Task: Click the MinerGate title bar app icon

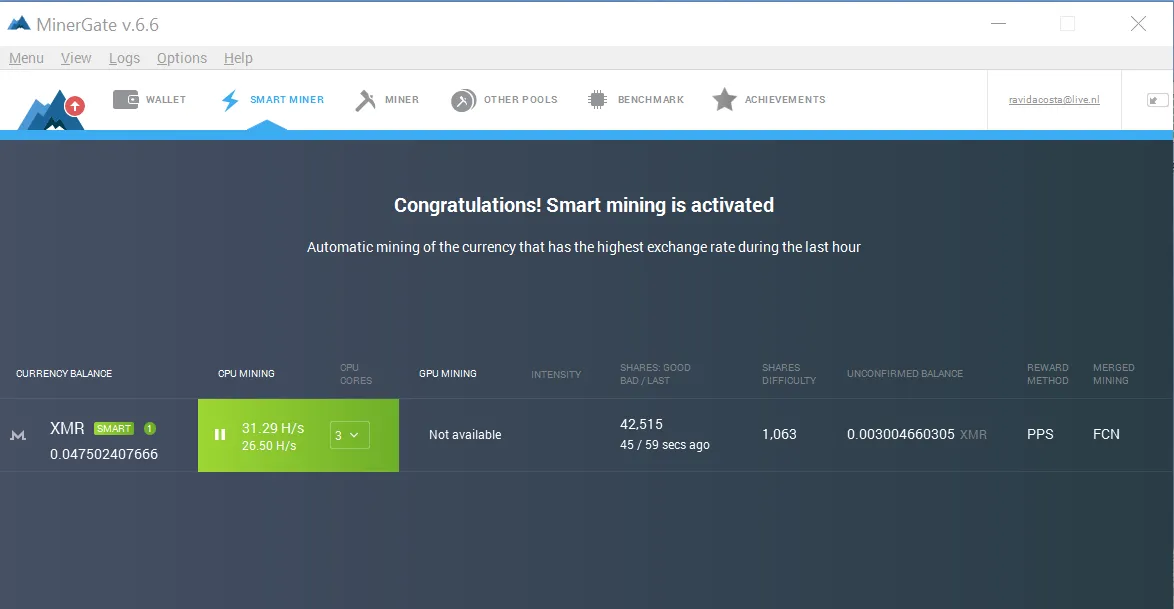Action: pos(19,24)
